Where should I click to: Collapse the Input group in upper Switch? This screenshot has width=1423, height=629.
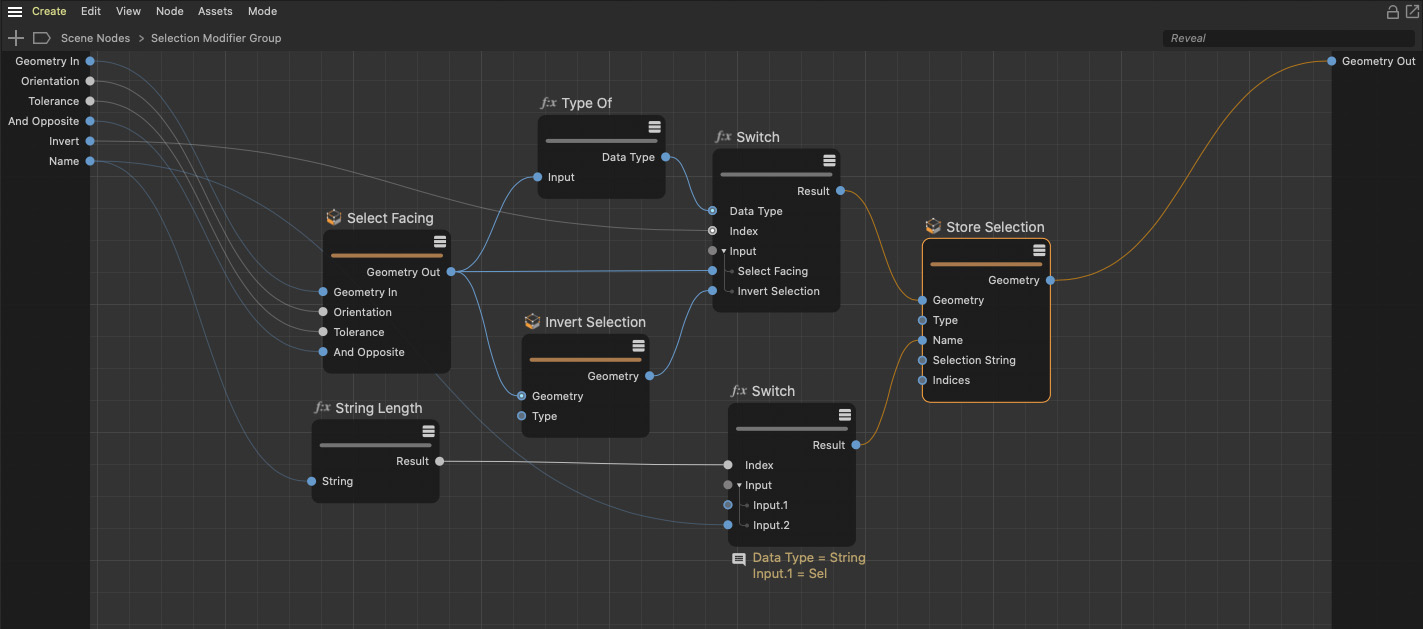[723, 251]
